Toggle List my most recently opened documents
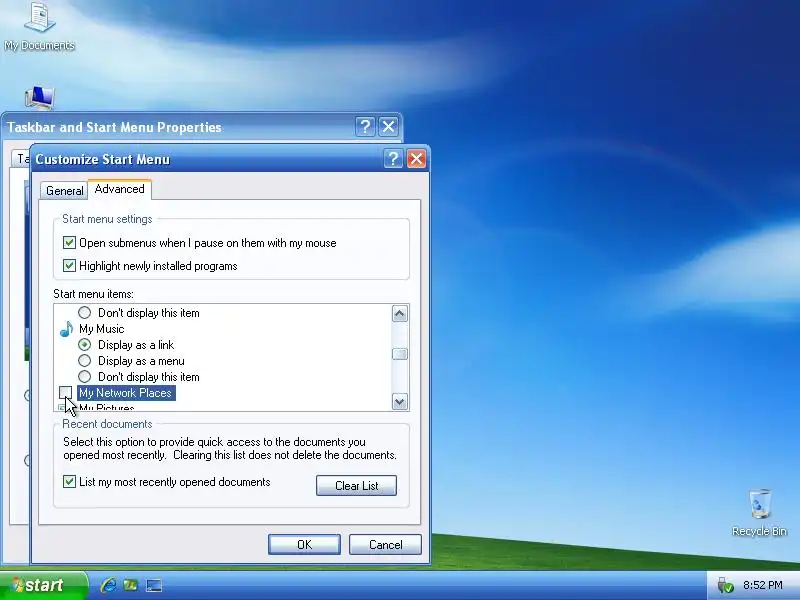This screenshot has height=600, width=800. (x=69, y=482)
